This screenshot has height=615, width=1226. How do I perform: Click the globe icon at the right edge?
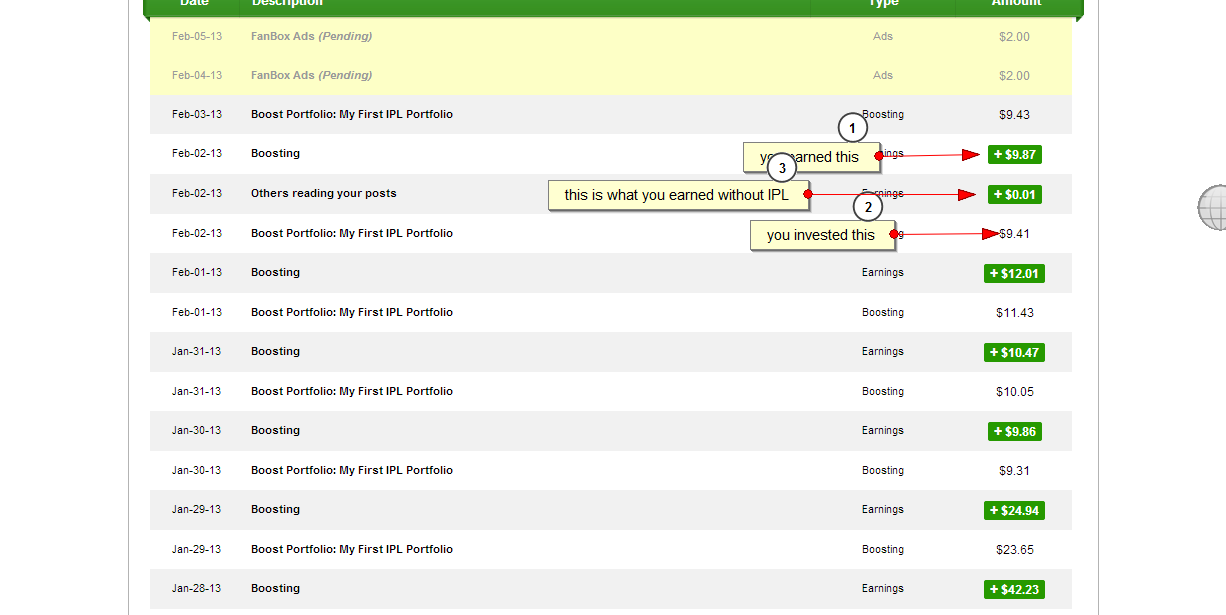point(1212,208)
